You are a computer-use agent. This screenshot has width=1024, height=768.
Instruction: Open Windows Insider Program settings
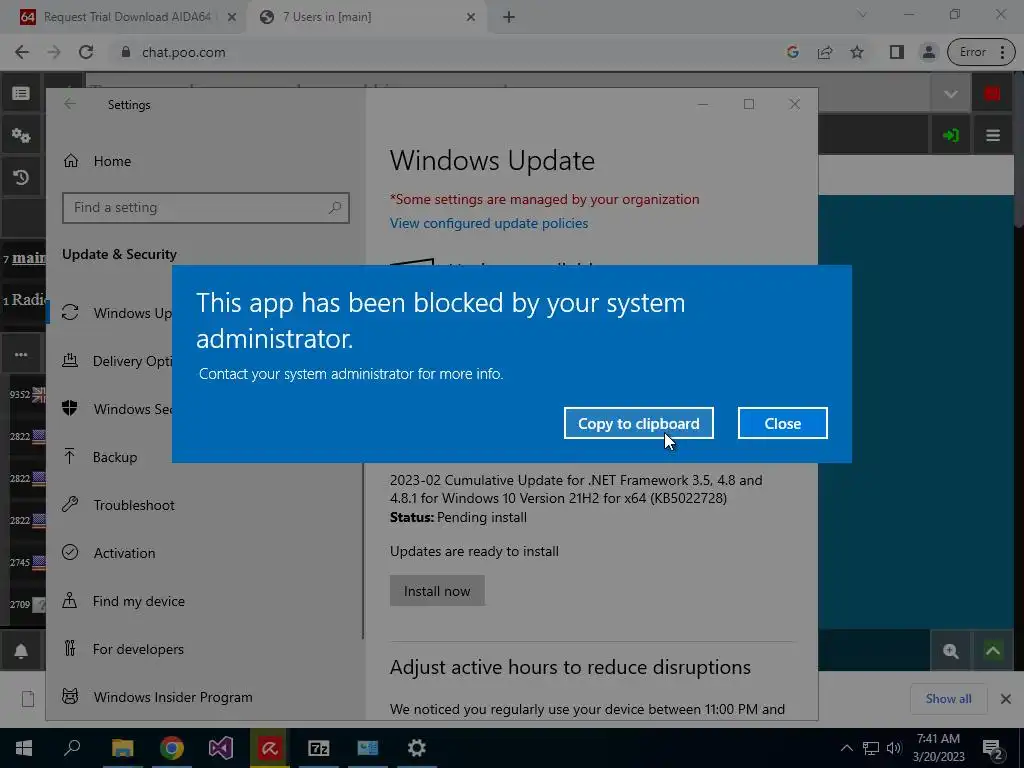click(x=172, y=697)
